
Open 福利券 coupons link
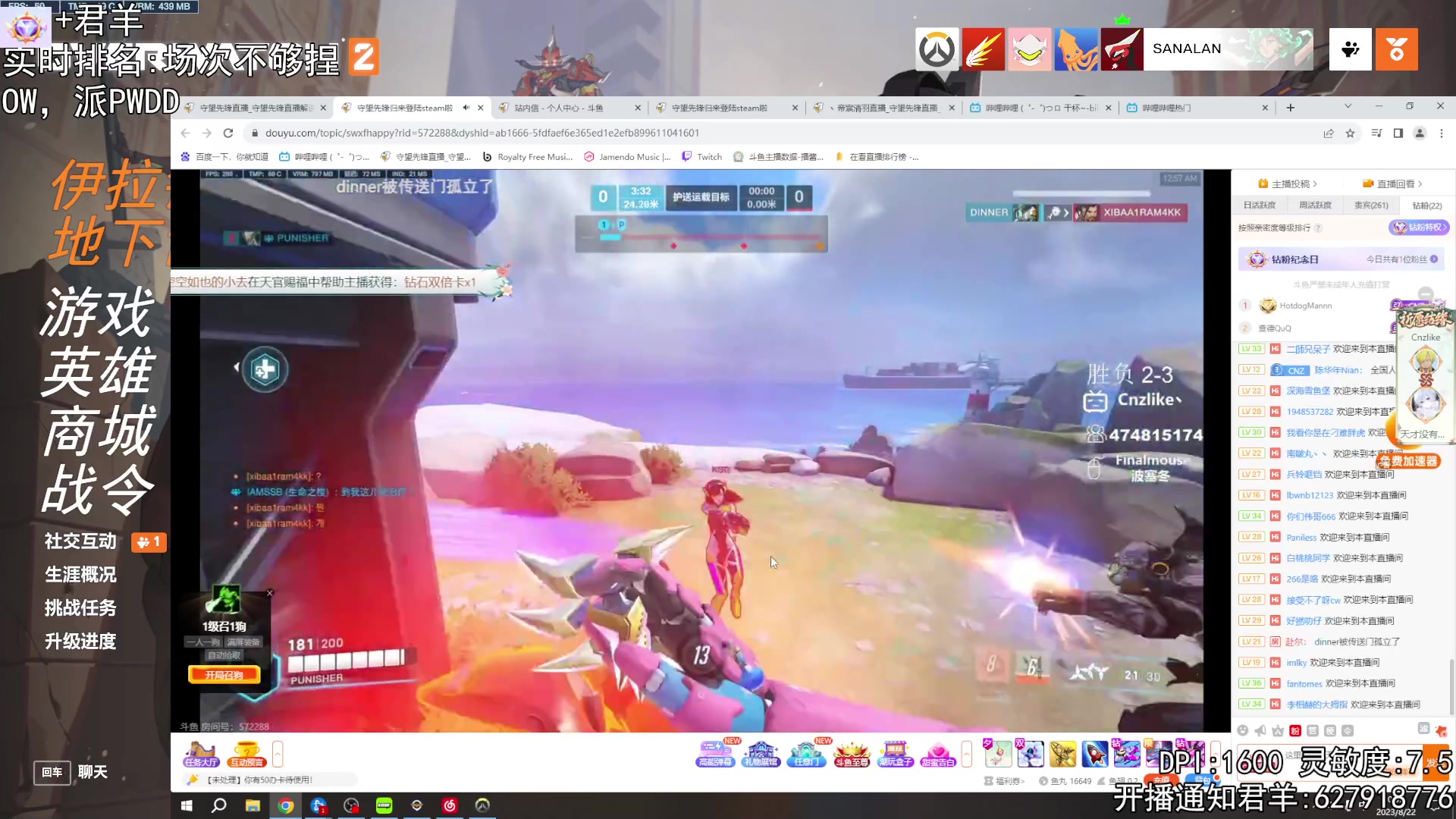(x=1004, y=781)
